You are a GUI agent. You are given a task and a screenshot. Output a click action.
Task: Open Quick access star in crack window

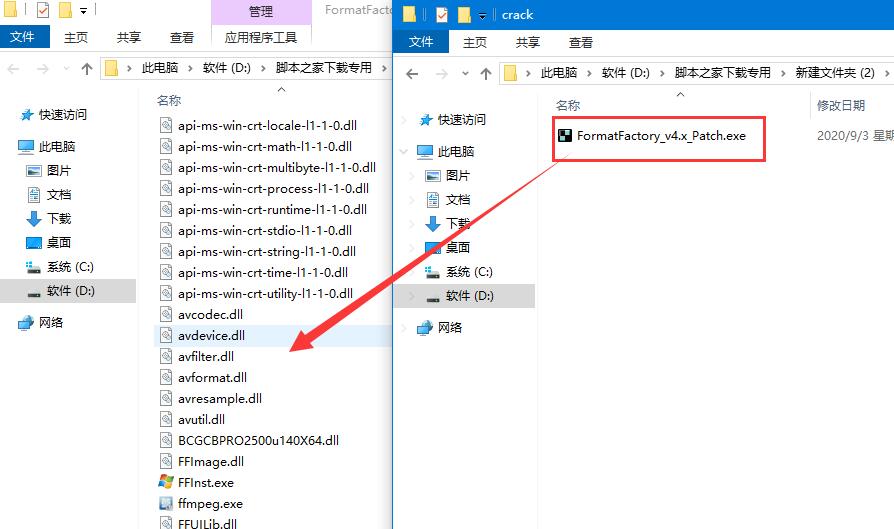point(426,120)
